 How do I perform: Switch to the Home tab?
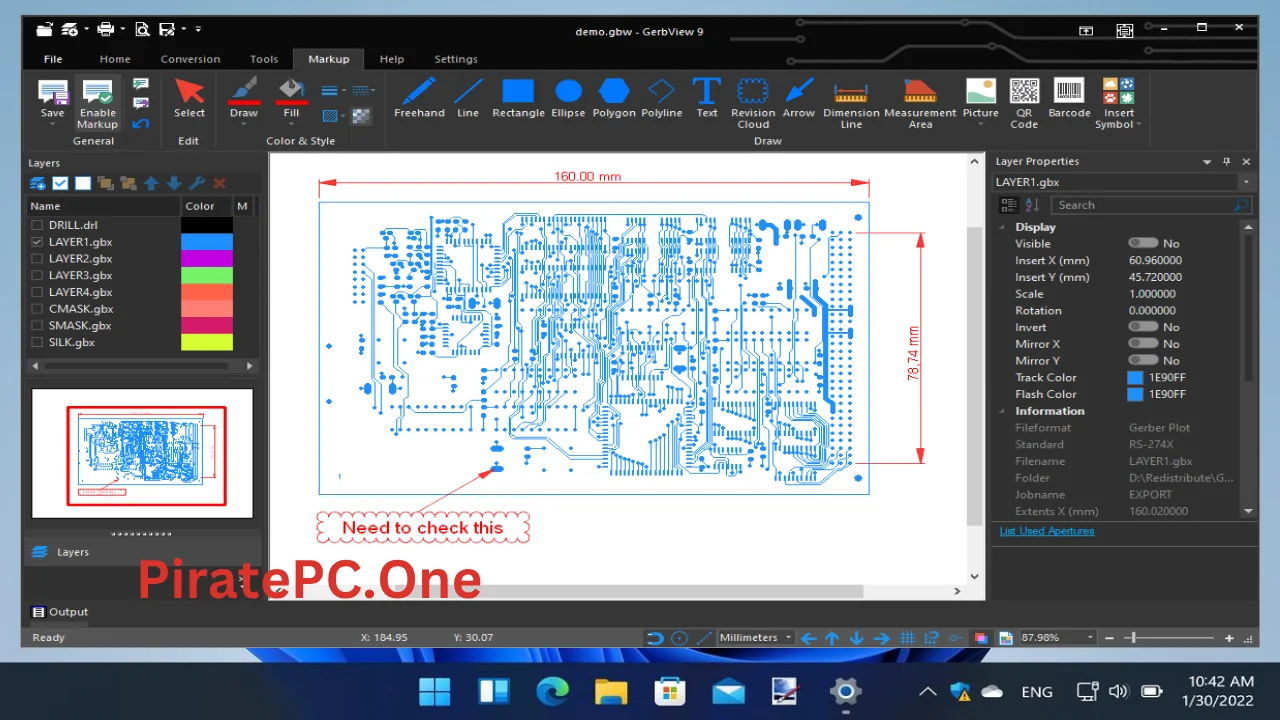pos(115,59)
